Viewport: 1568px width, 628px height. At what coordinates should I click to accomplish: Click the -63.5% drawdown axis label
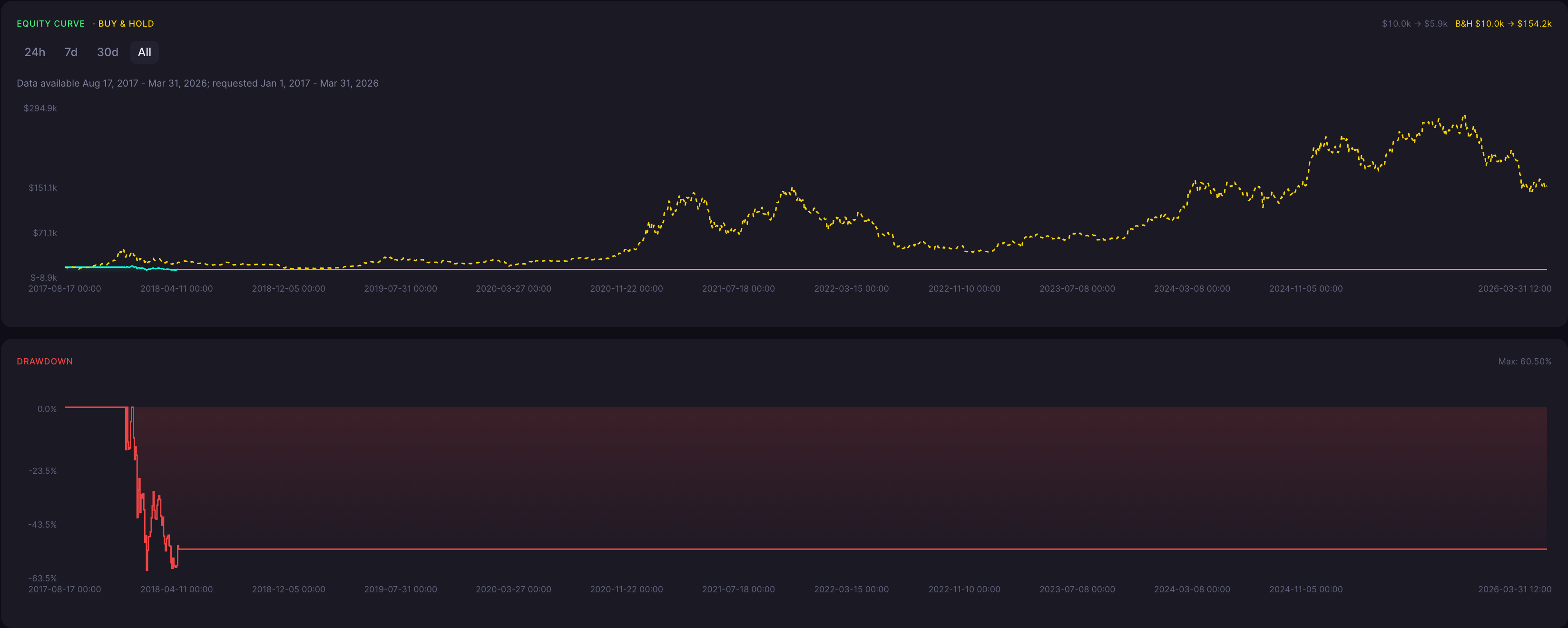click(x=43, y=578)
